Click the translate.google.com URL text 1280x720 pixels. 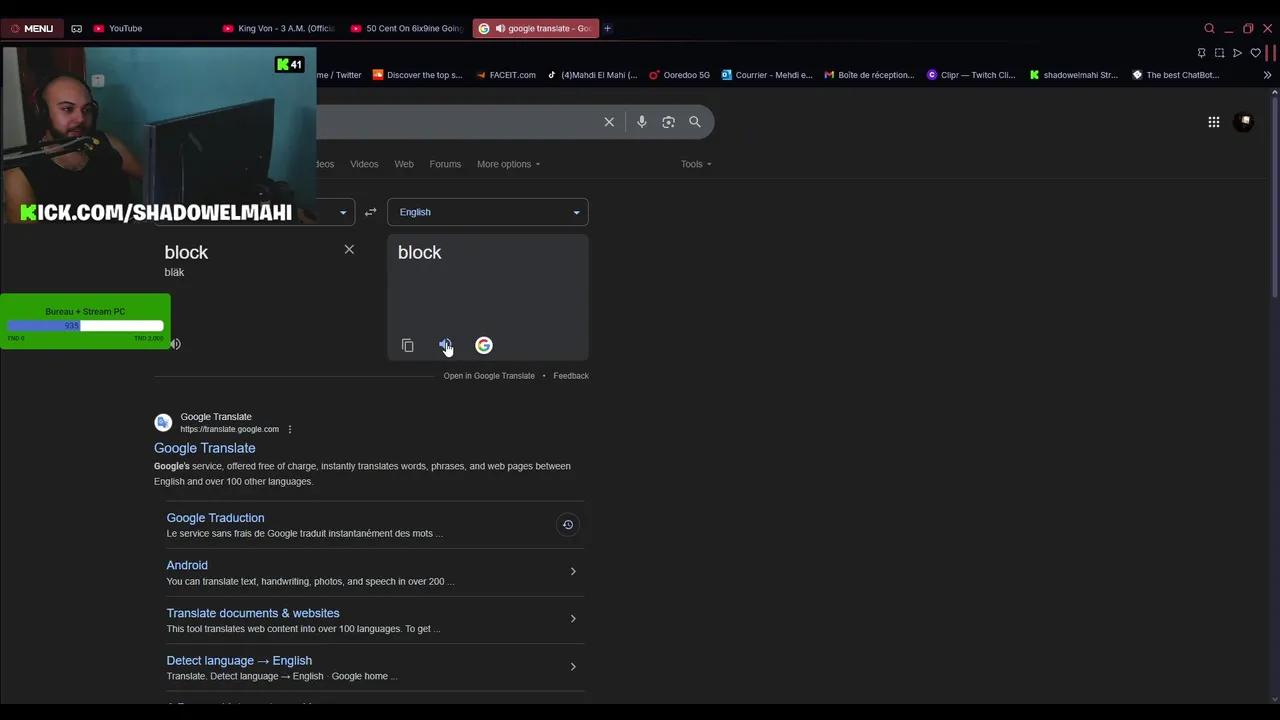click(x=229, y=430)
